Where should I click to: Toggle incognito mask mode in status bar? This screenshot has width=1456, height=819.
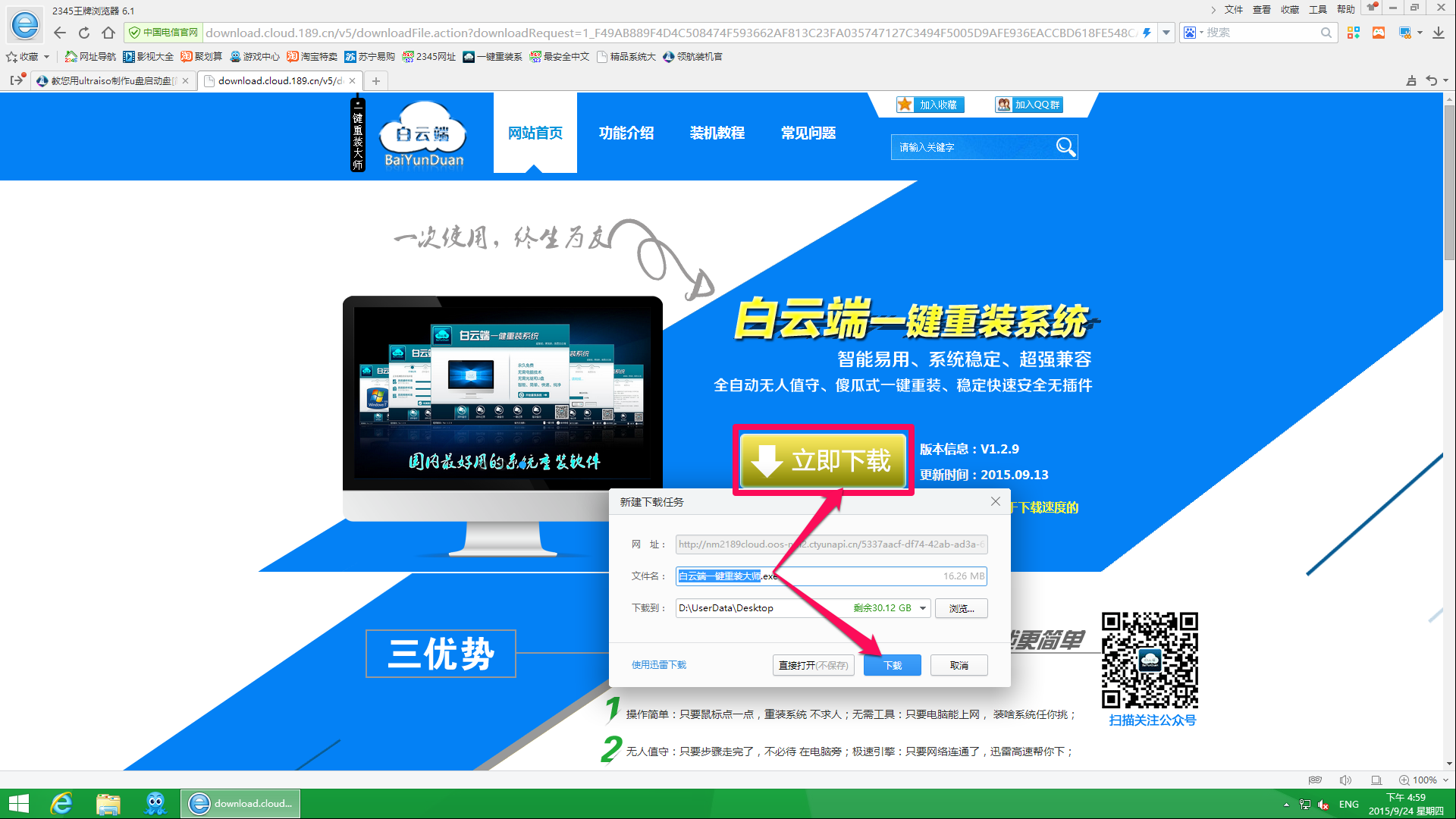[1315, 780]
